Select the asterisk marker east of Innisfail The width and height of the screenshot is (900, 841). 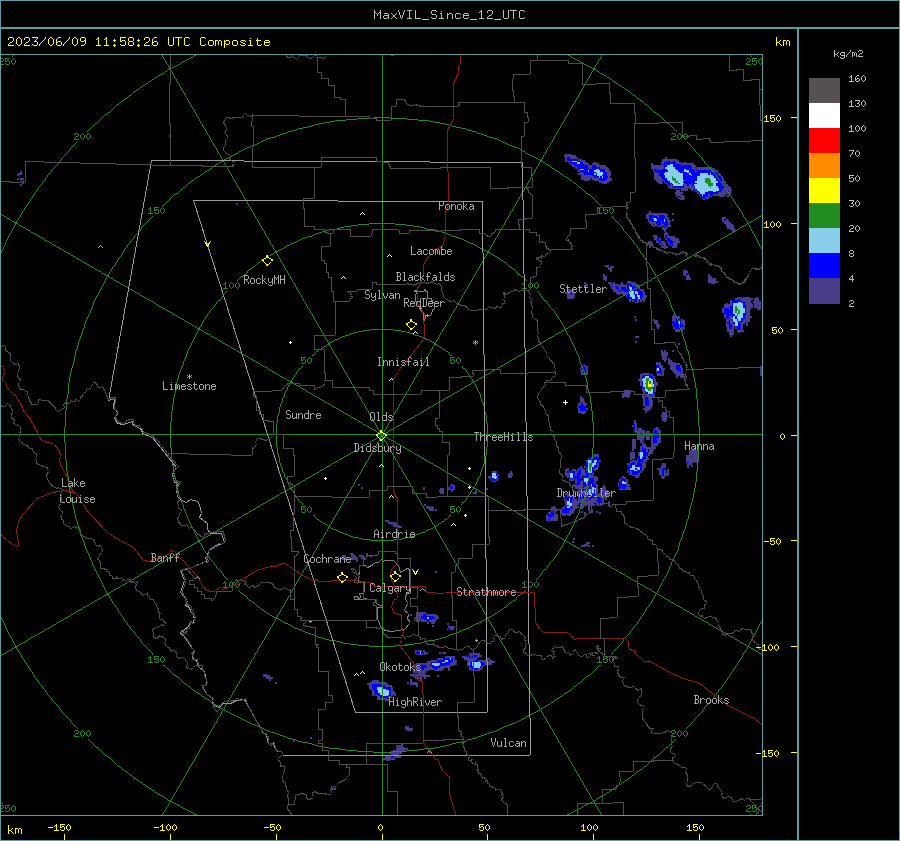pos(475,343)
